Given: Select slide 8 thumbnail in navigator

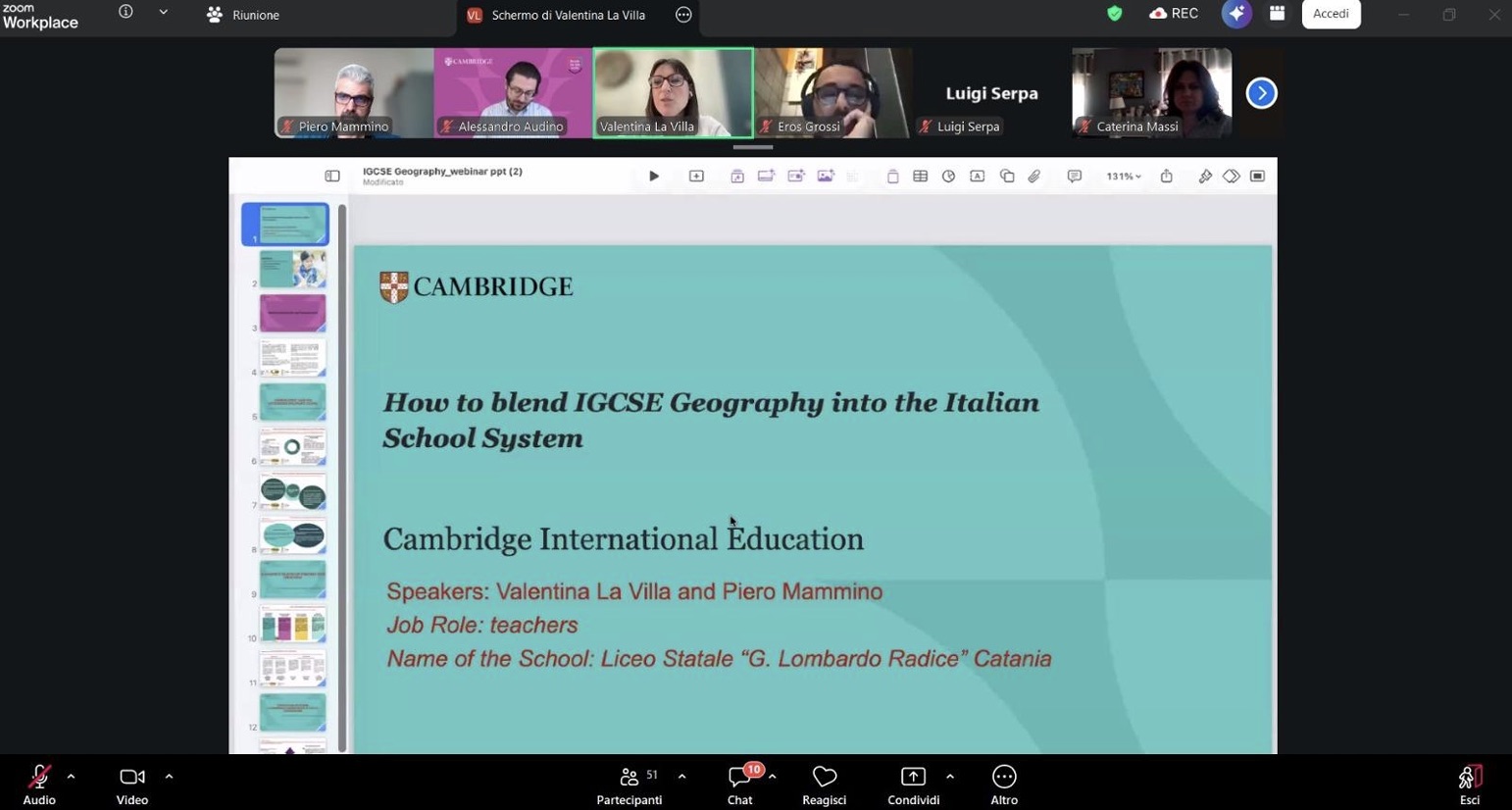Looking at the screenshot, I should (292, 535).
